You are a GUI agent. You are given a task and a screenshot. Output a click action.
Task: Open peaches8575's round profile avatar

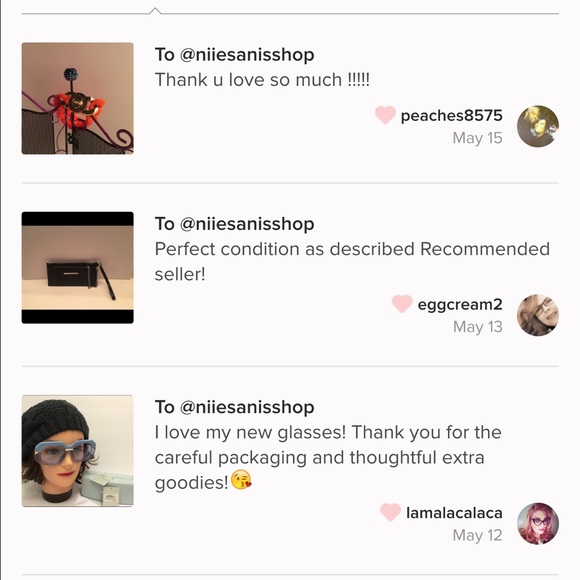coord(538,126)
